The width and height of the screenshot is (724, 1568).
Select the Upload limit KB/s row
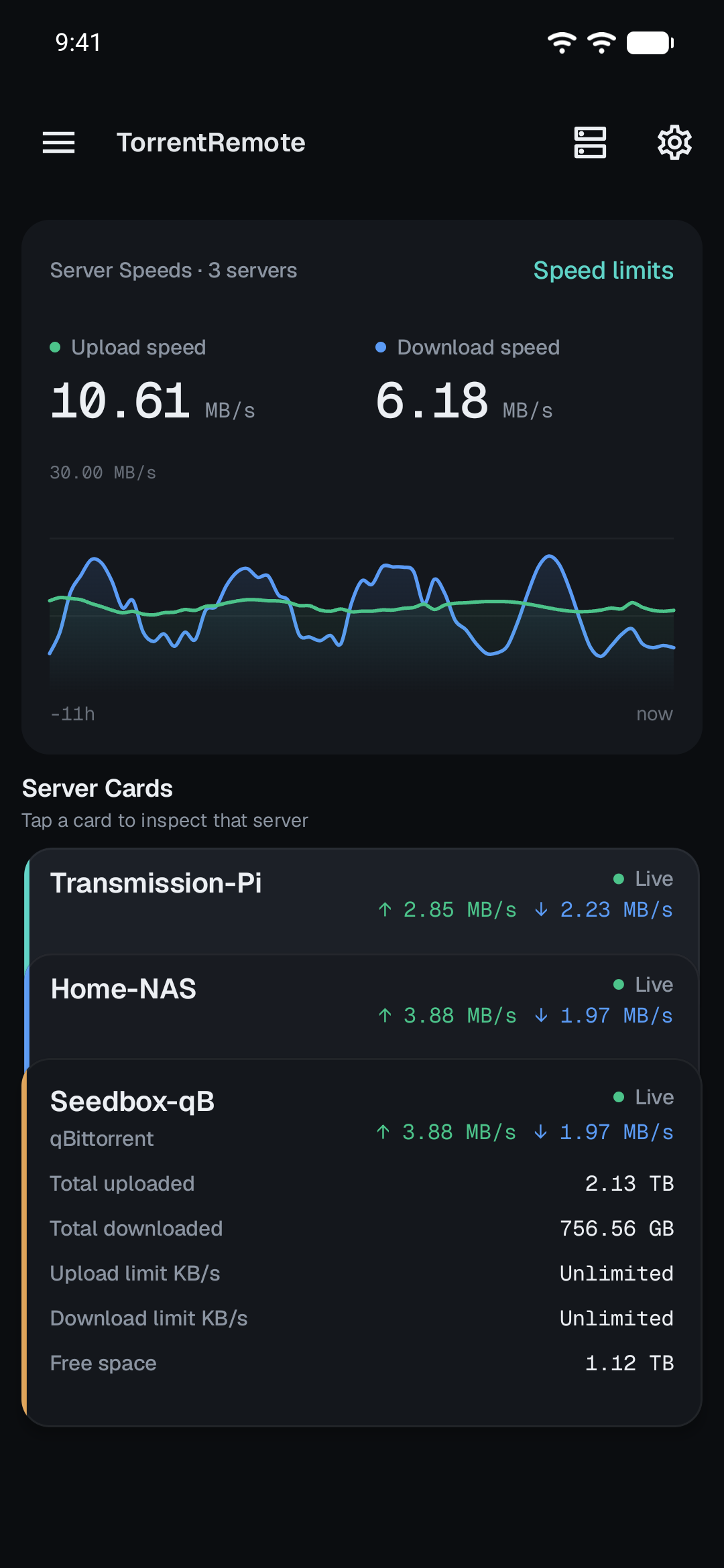click(x=362, y=1273)
